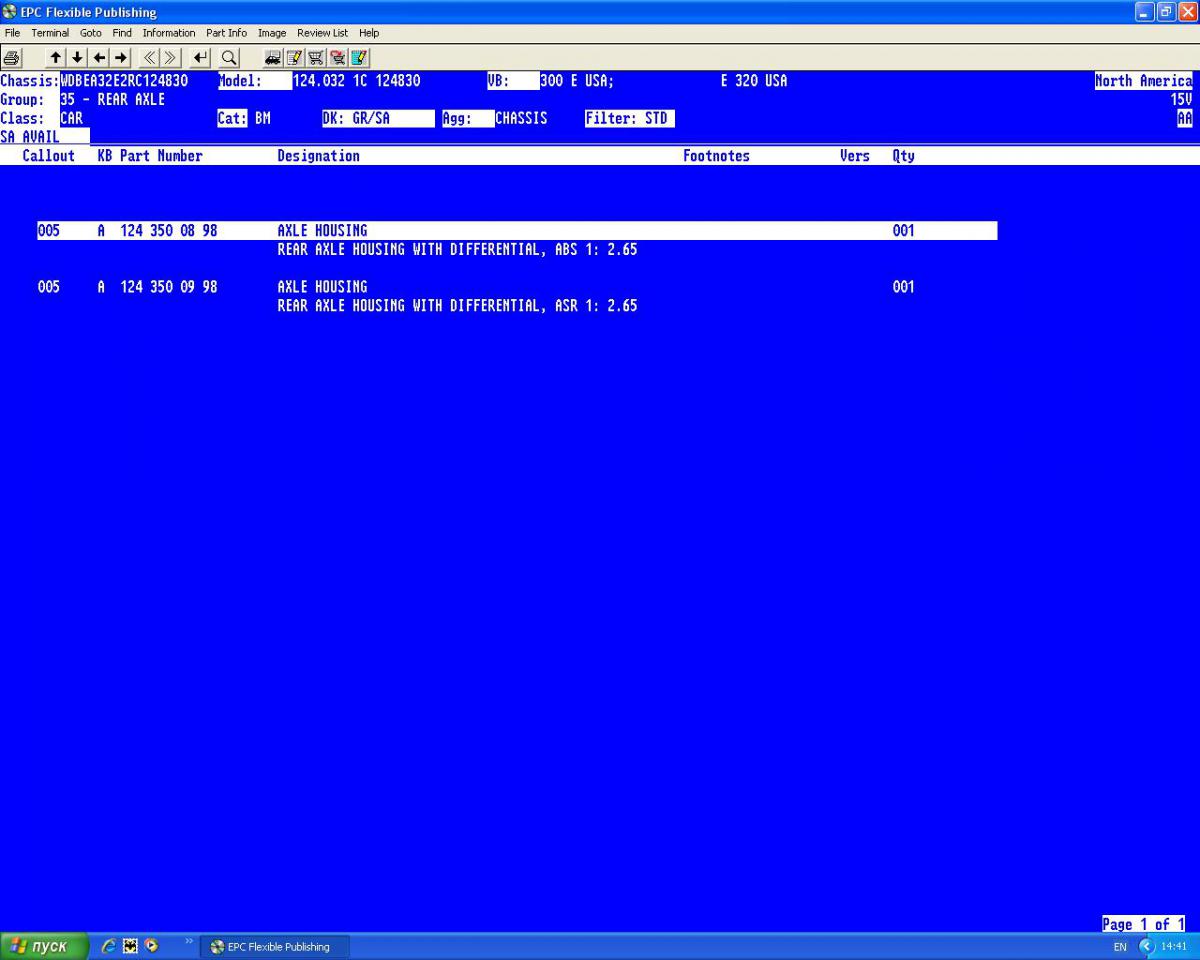
Task: Open the Terminal menu
Action: point(50,33)
